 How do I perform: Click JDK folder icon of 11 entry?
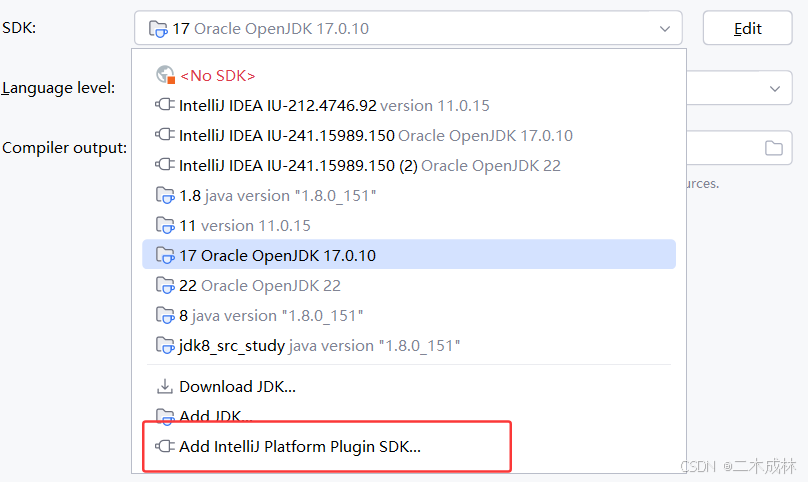coord(165,226)
